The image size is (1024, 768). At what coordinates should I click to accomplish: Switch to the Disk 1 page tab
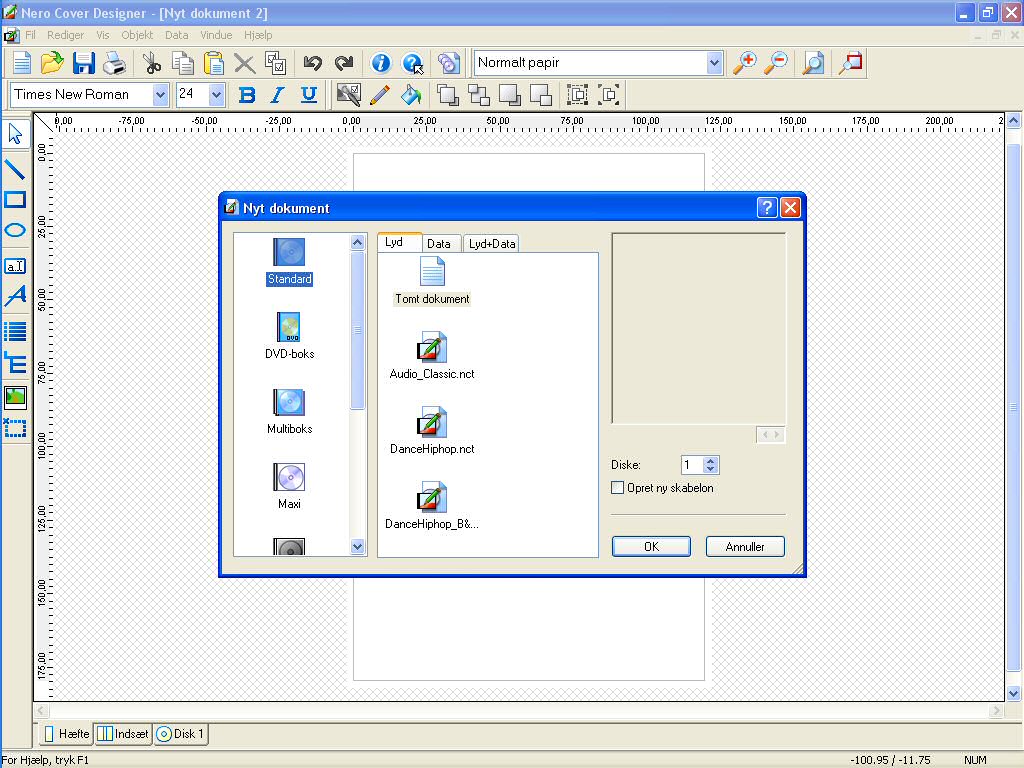[x=181, y=734]
